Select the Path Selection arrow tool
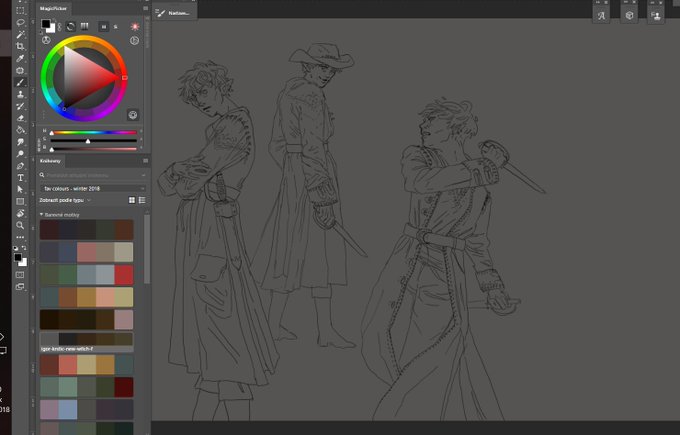Screen dimensions: 680x435 pyautogui.click(x=20, y=190)
